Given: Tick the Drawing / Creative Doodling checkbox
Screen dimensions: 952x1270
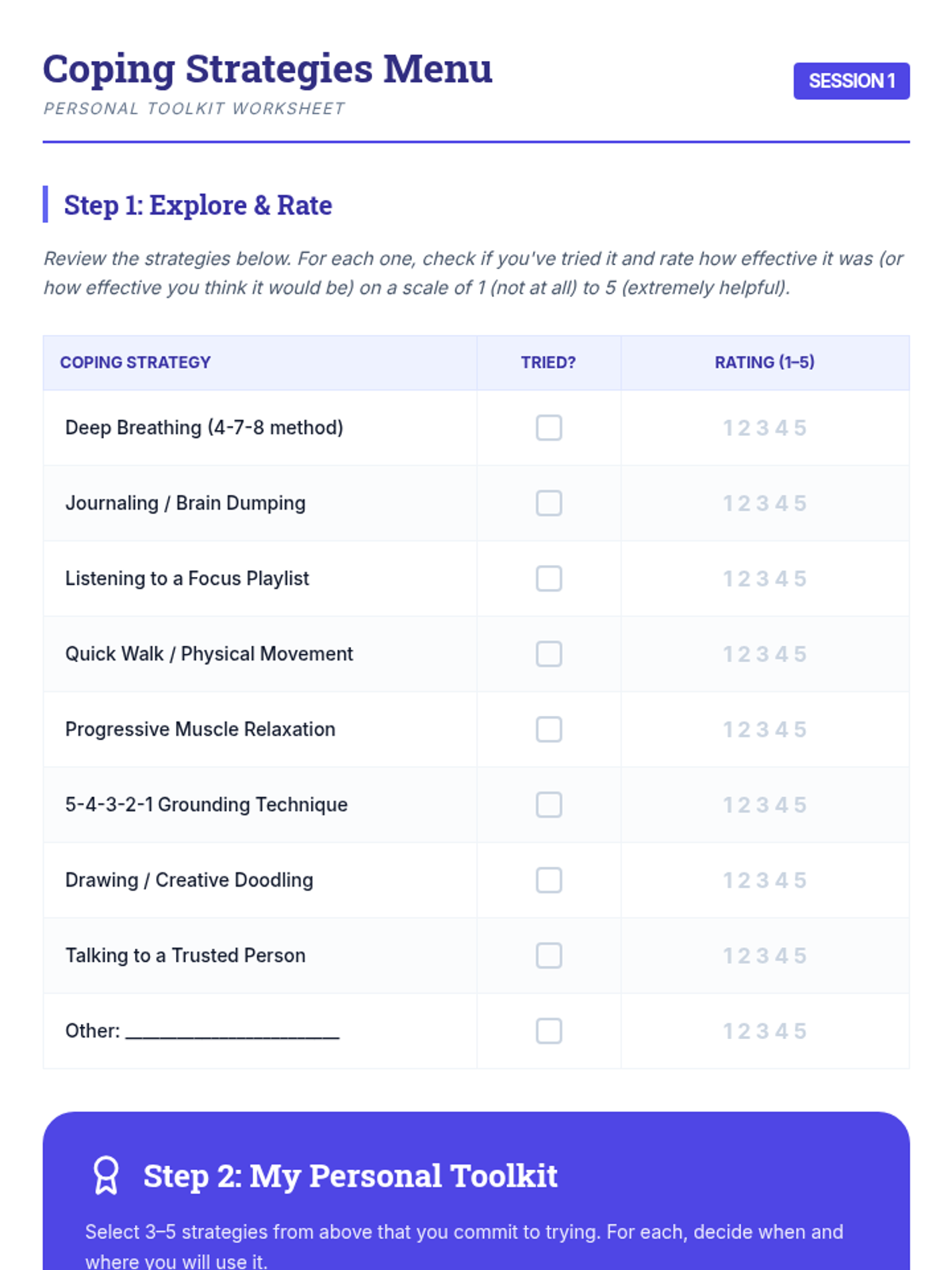Looking at the screenshot, I should 548,880.
